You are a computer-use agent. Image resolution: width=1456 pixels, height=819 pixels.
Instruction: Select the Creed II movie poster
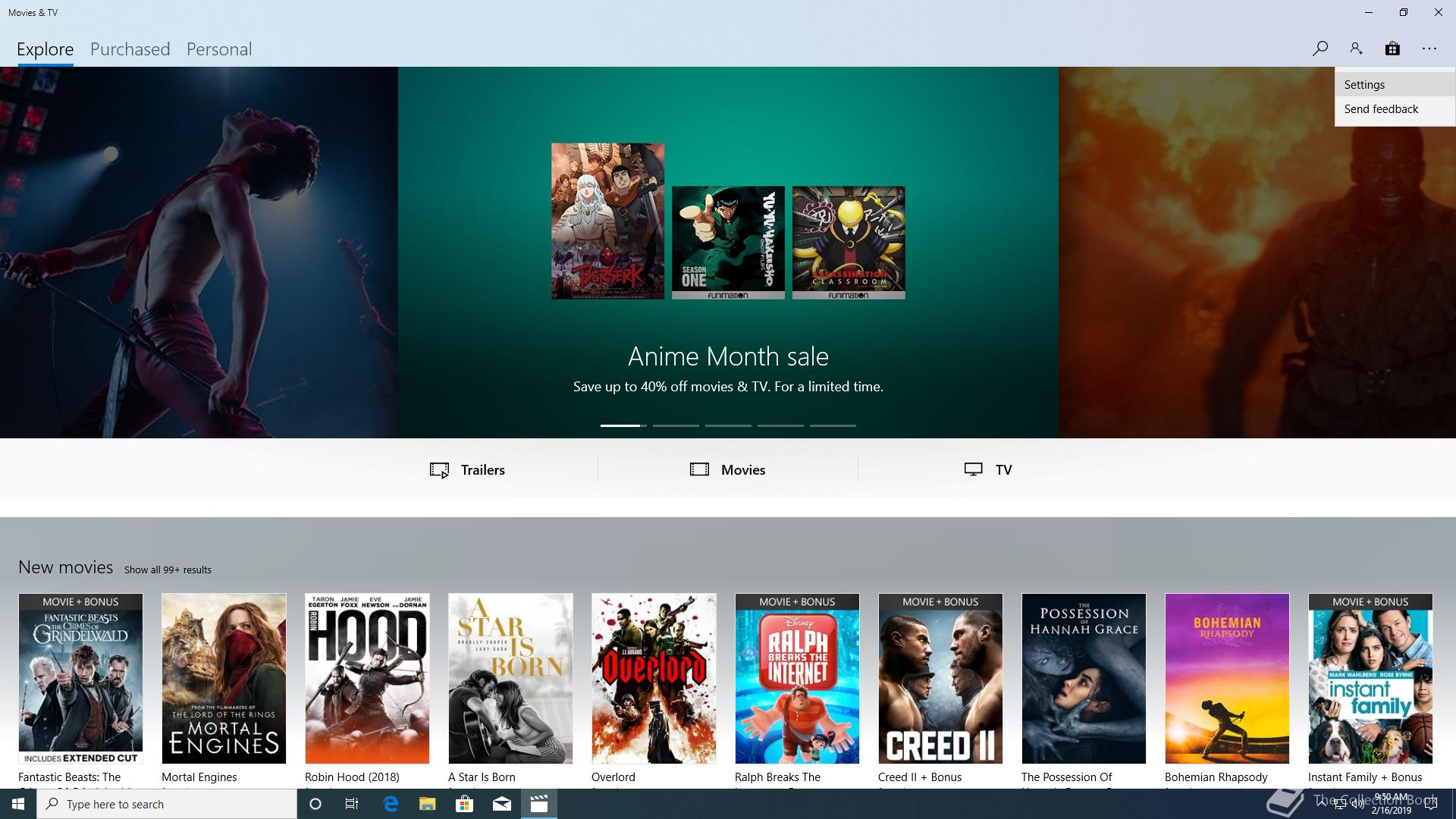click(940, 678)
